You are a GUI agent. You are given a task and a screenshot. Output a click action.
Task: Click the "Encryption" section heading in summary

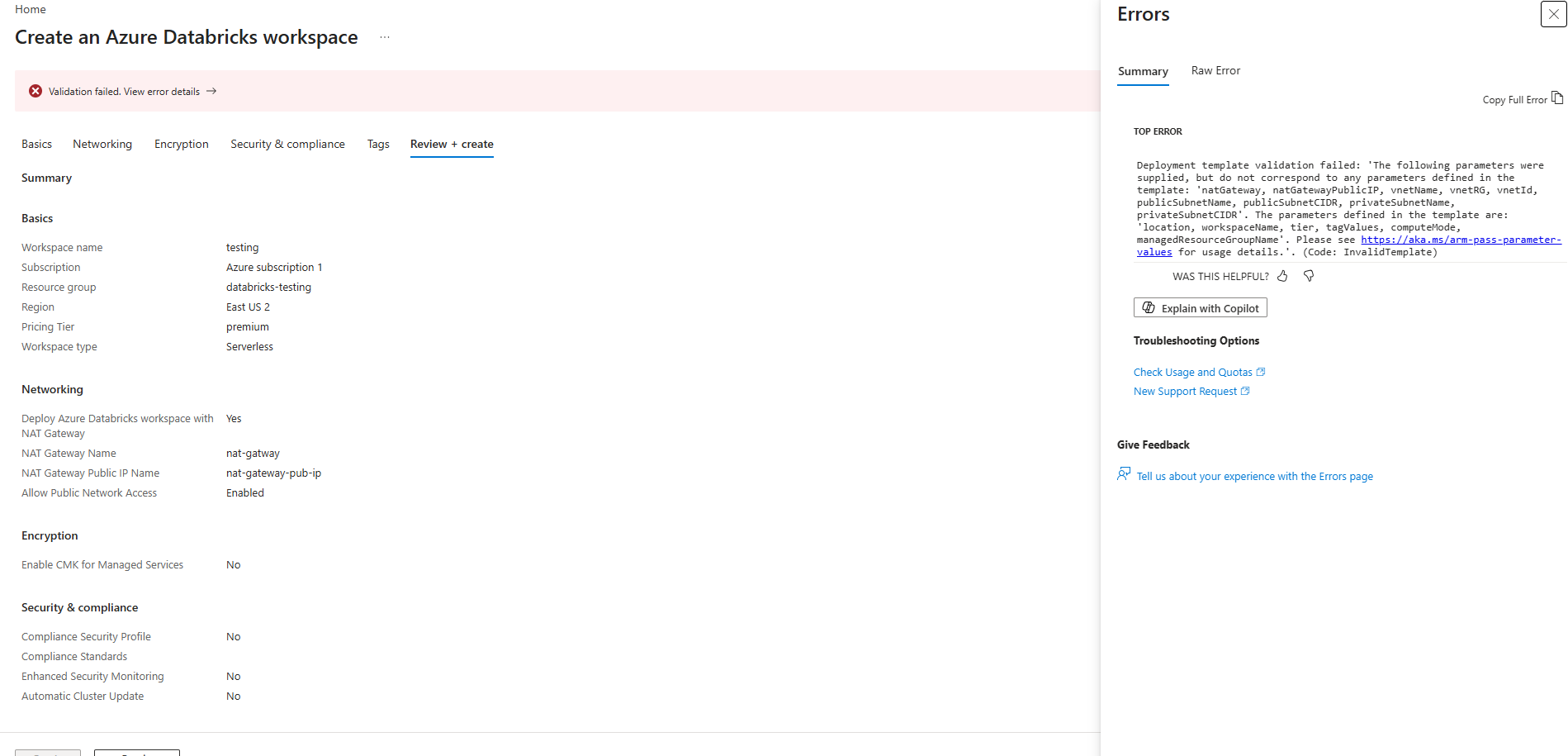click(50, 536)
